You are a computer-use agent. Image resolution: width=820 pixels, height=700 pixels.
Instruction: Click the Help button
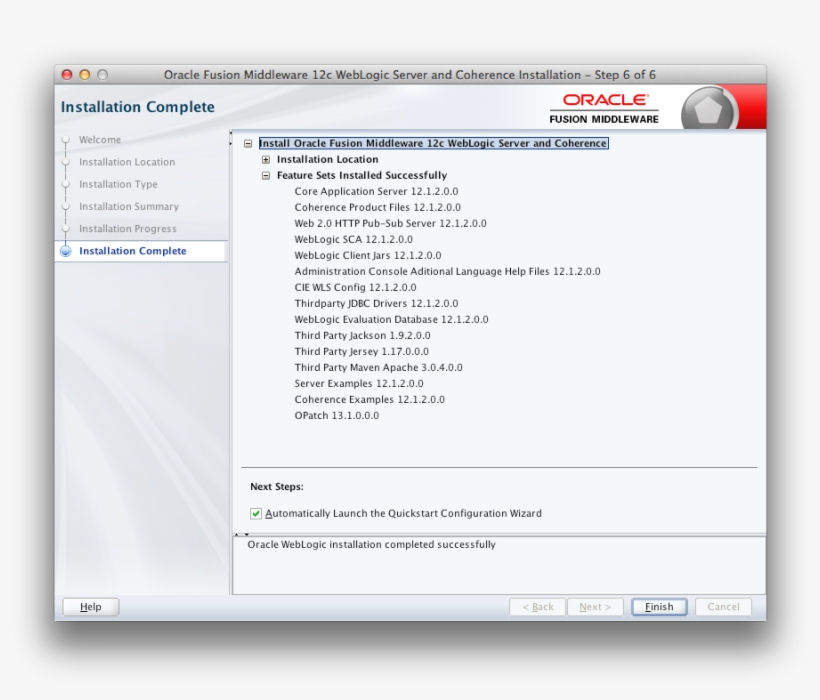click(90, 607)
